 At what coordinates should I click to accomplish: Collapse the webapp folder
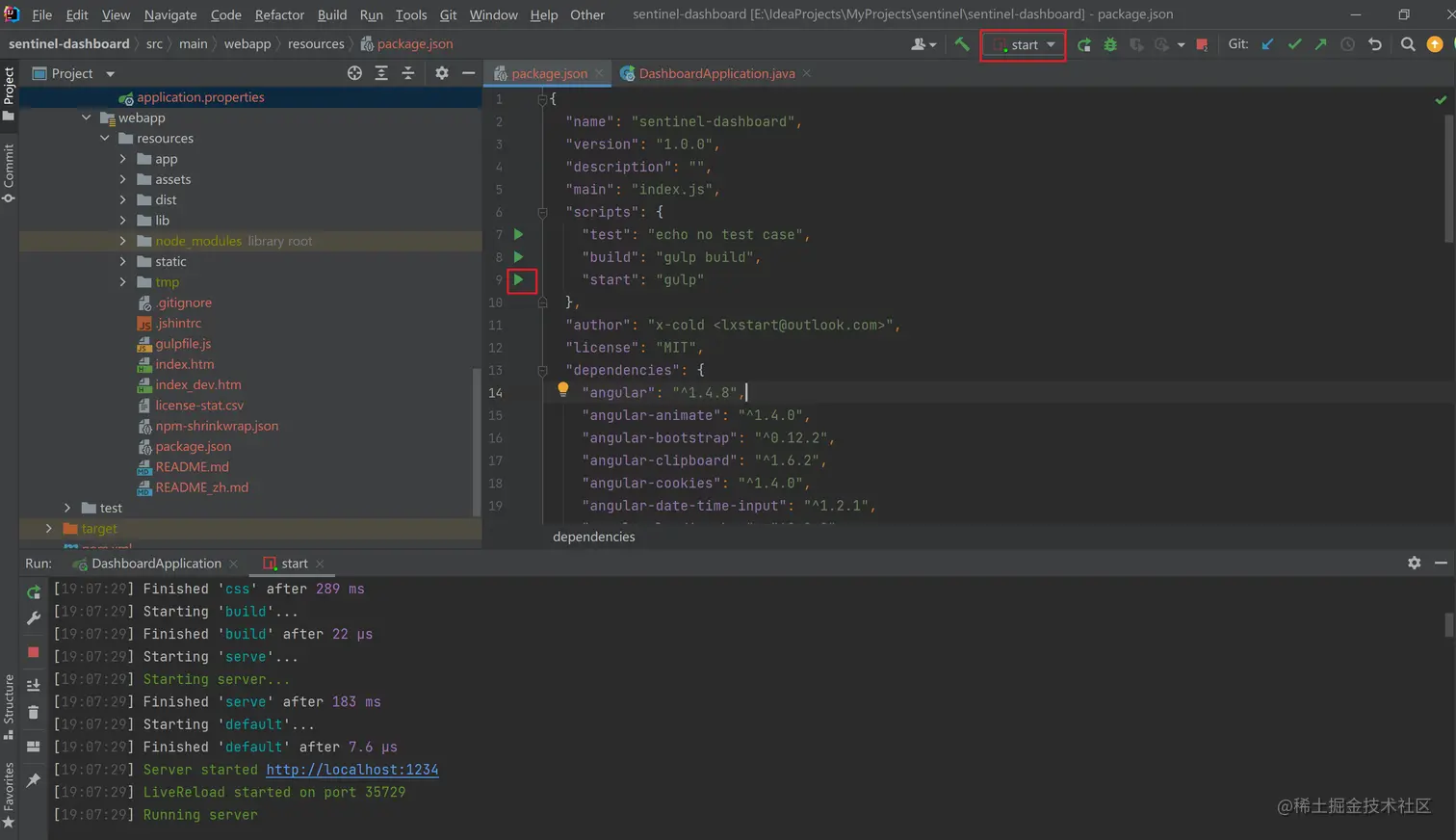click(87, 118)
